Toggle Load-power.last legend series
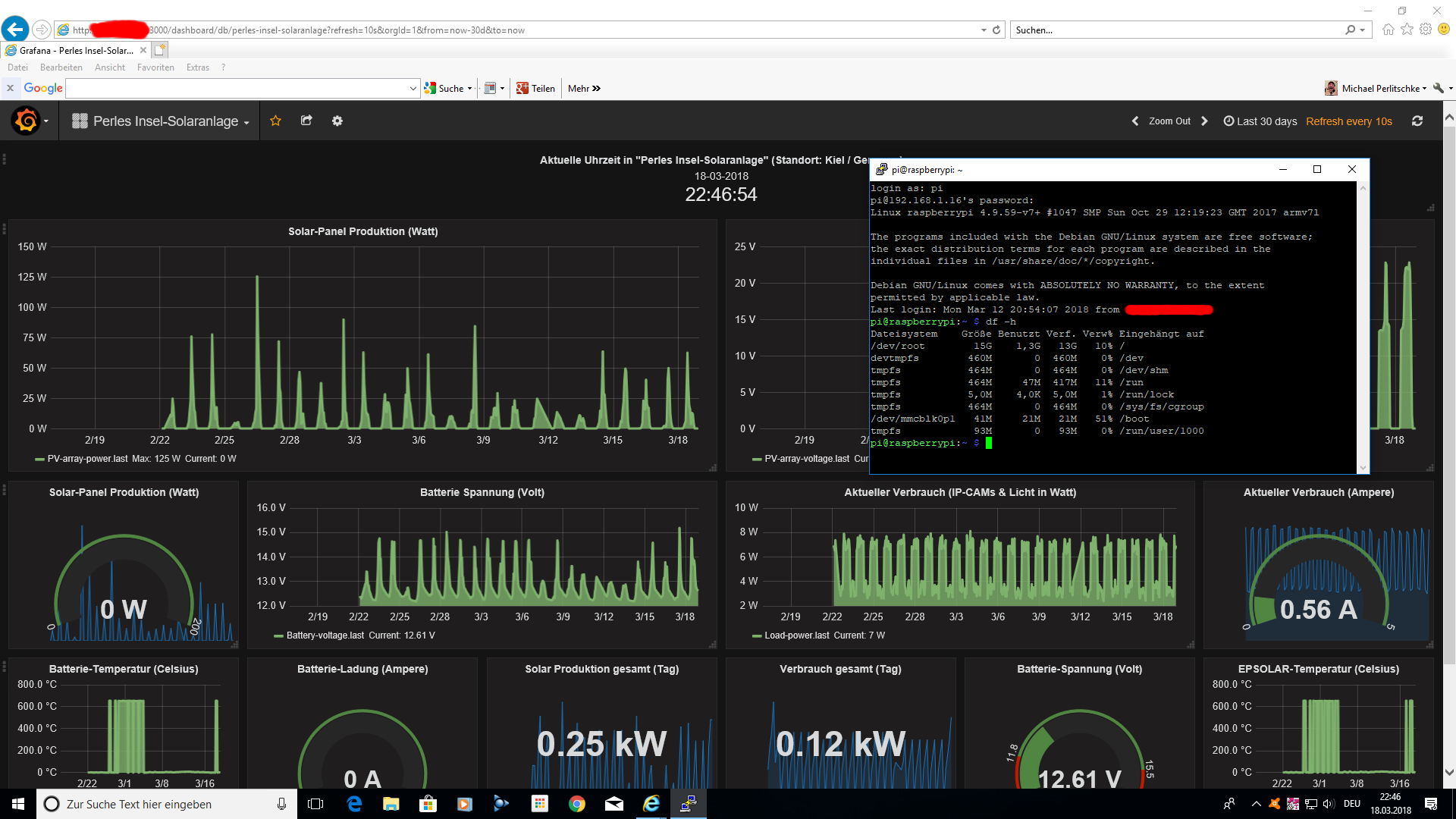Screen dimensions: 1456x819 796,635
